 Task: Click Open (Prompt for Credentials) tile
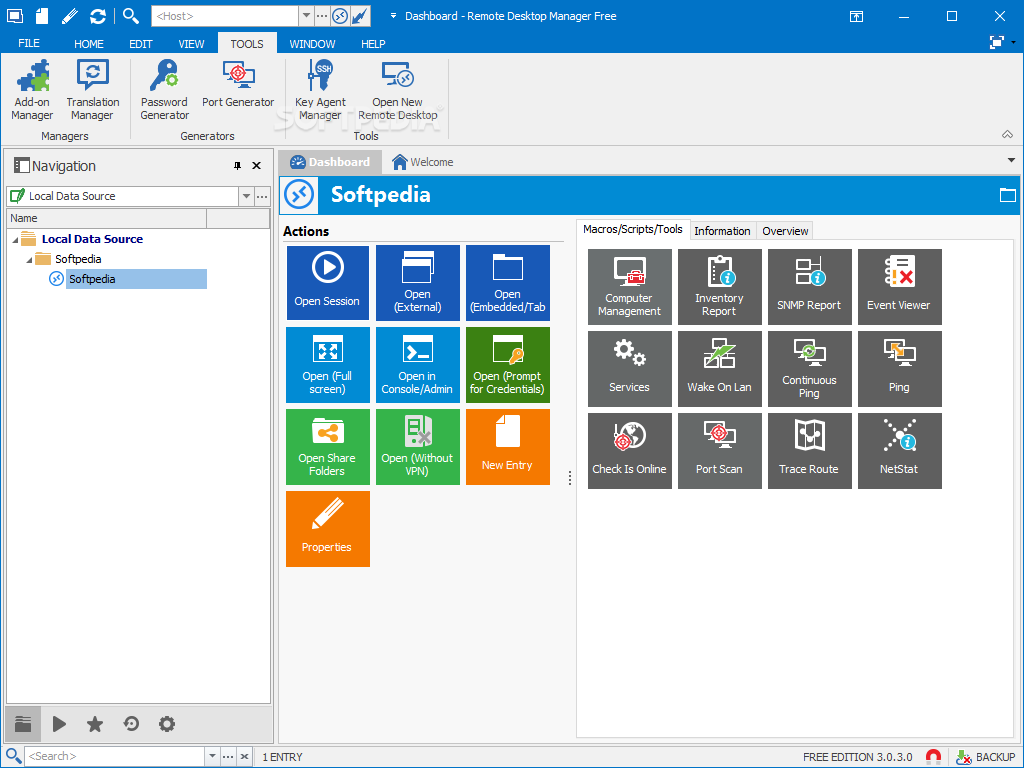coord(507,365)
